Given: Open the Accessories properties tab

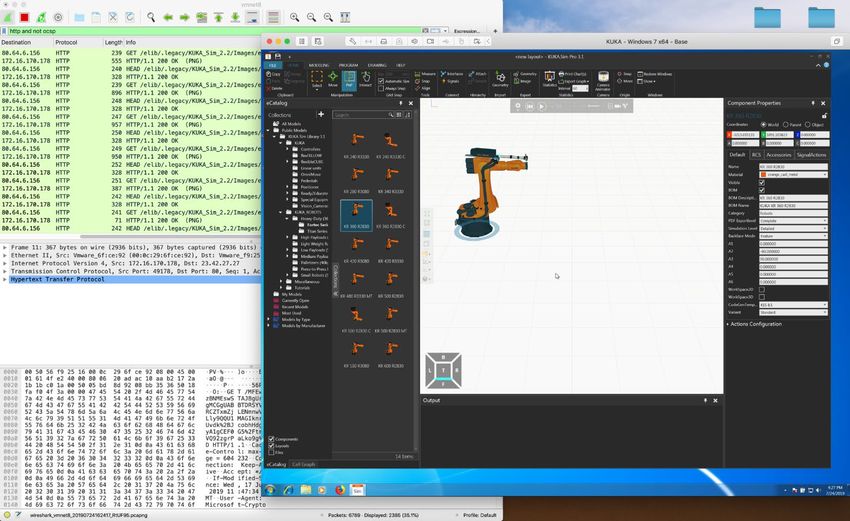Looking at the screenshot, I should (x=778, y=155).
